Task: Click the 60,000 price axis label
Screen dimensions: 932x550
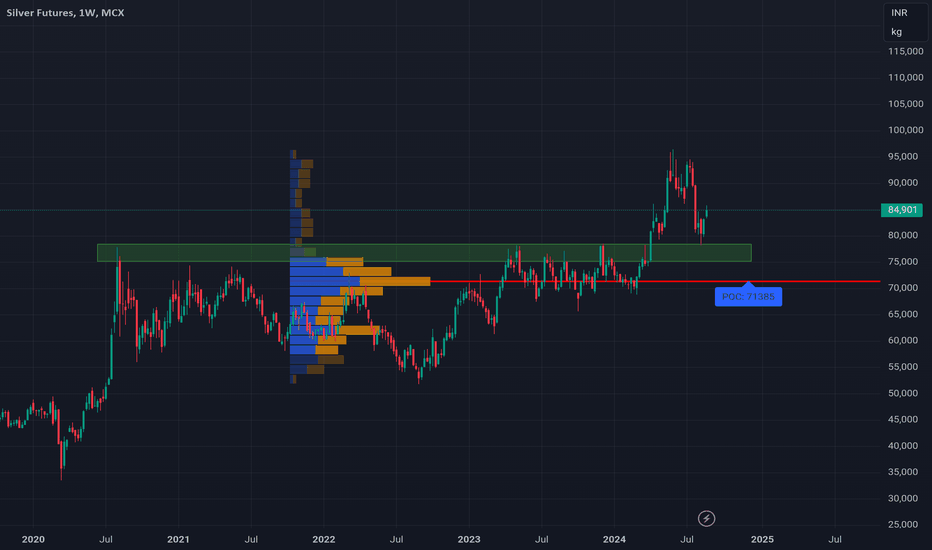Action: point(903,340)
